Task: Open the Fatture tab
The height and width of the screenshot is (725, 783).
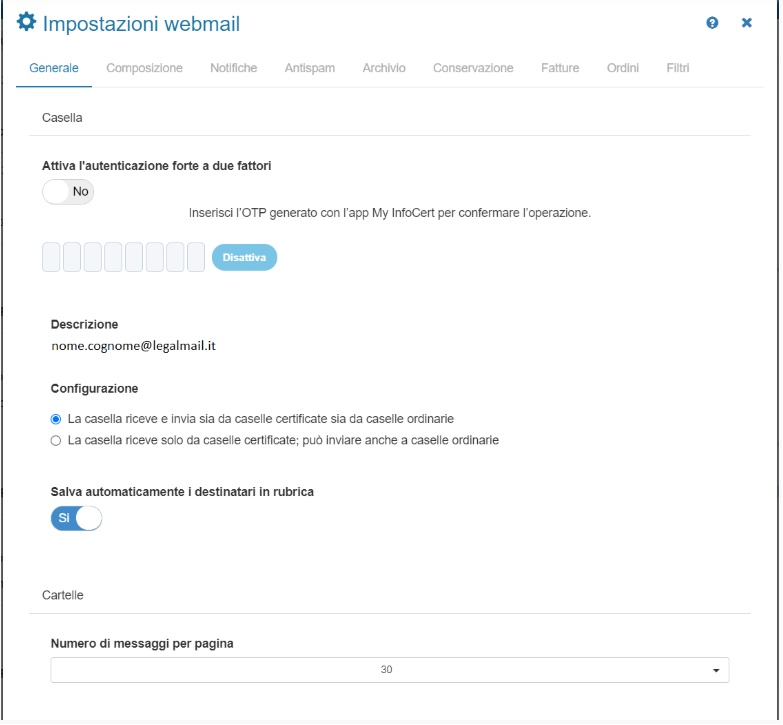Action: click(560, 68)
